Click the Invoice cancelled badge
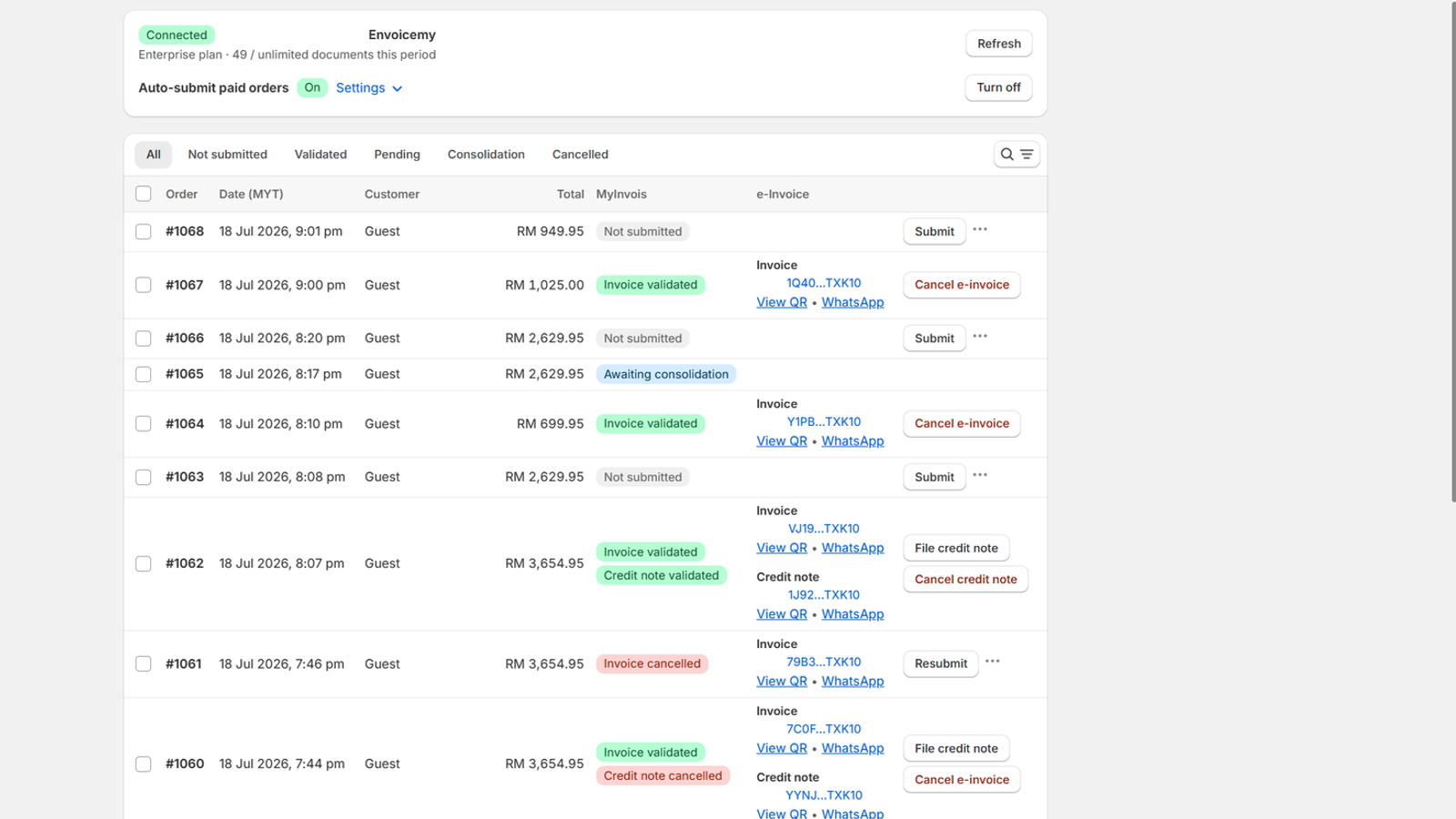 pos(652,663)
